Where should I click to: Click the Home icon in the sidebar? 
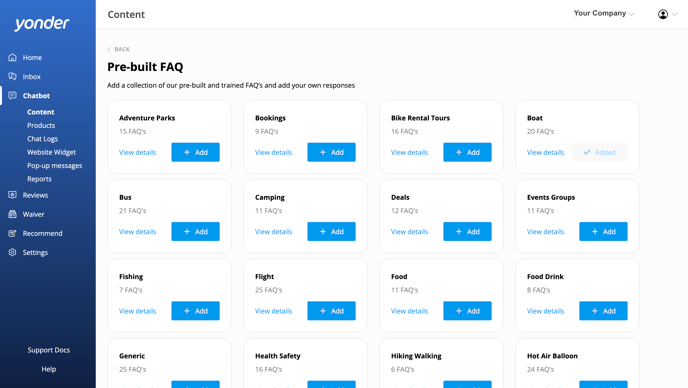coord(12,57)
